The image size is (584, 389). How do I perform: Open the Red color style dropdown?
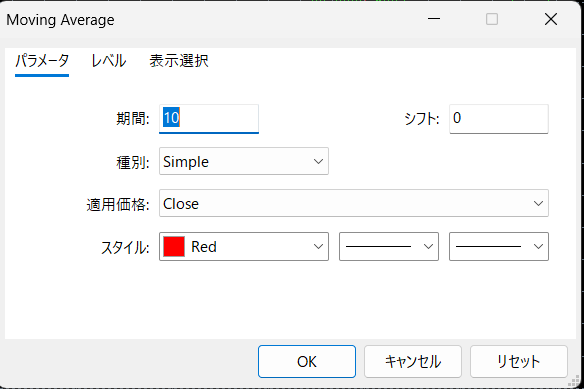pos(244,246)
